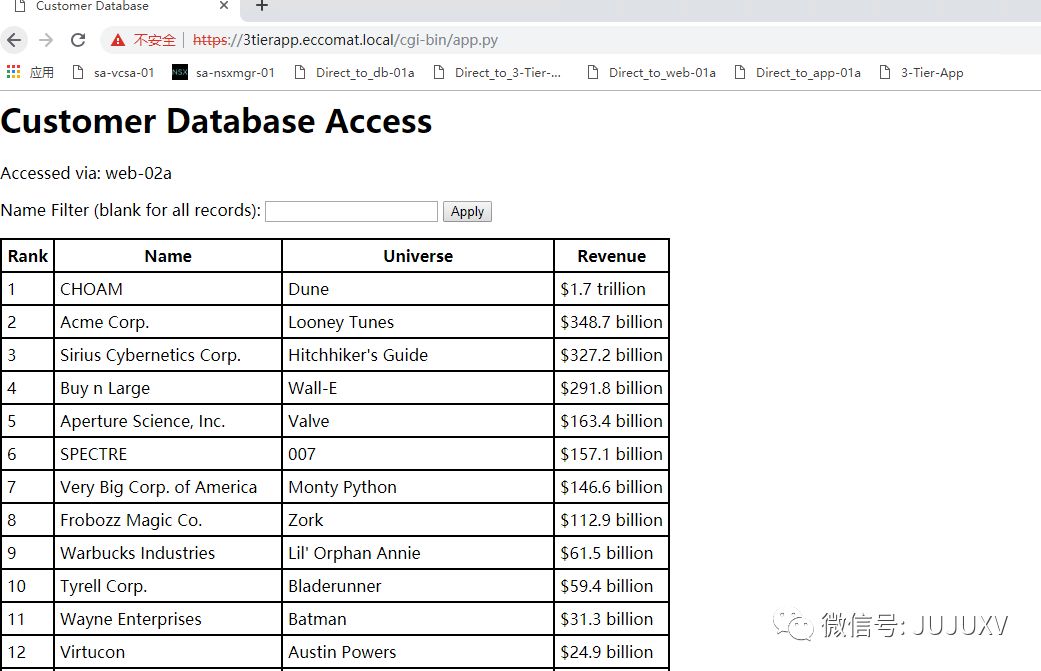The height and width of the screenshot is (671, 1041).
Task: Click the Revenue column header
Action: (x=611, y=256)
